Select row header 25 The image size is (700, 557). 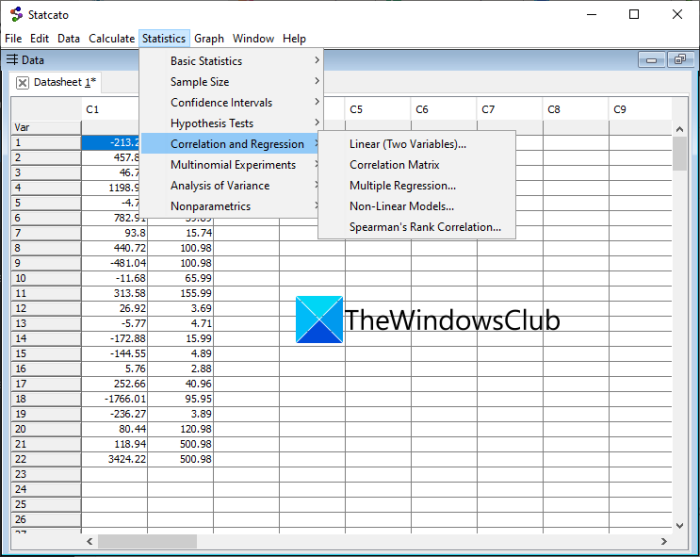pyautogui.click(x=46, y=504)
